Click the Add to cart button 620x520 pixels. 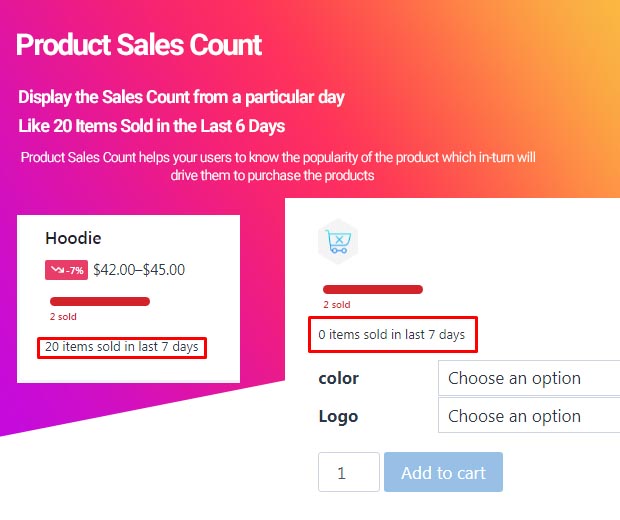click(443, 473)
